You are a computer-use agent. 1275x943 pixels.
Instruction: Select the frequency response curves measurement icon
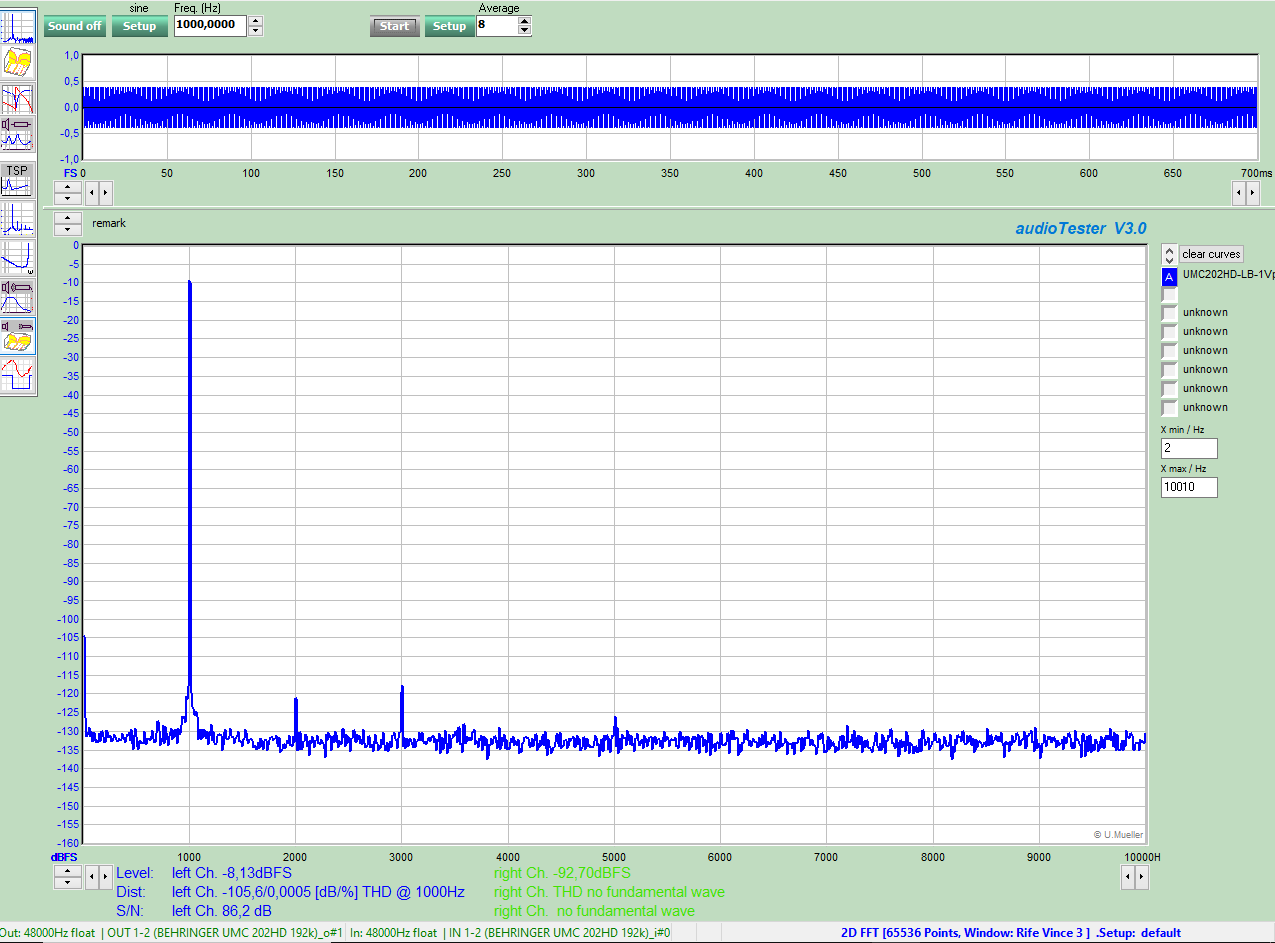pos(18,100)
